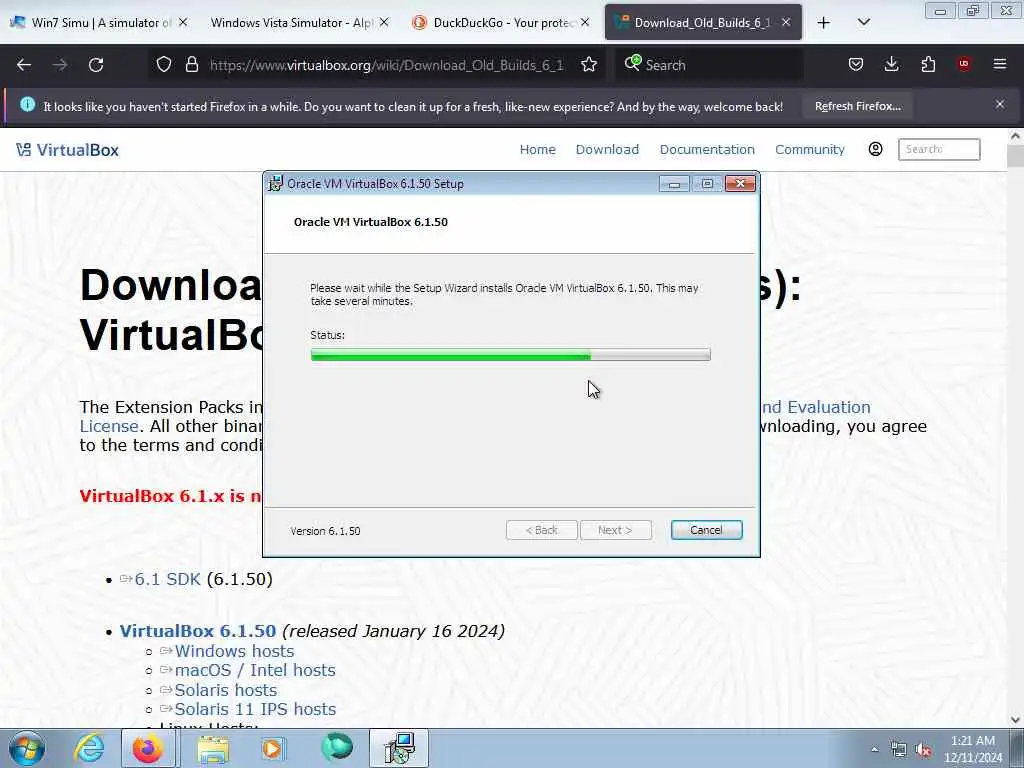Click the installer setup taskbar icon
Image resolution: width=1024 pixels, height=768 pixels.
[x=399, y=748]
